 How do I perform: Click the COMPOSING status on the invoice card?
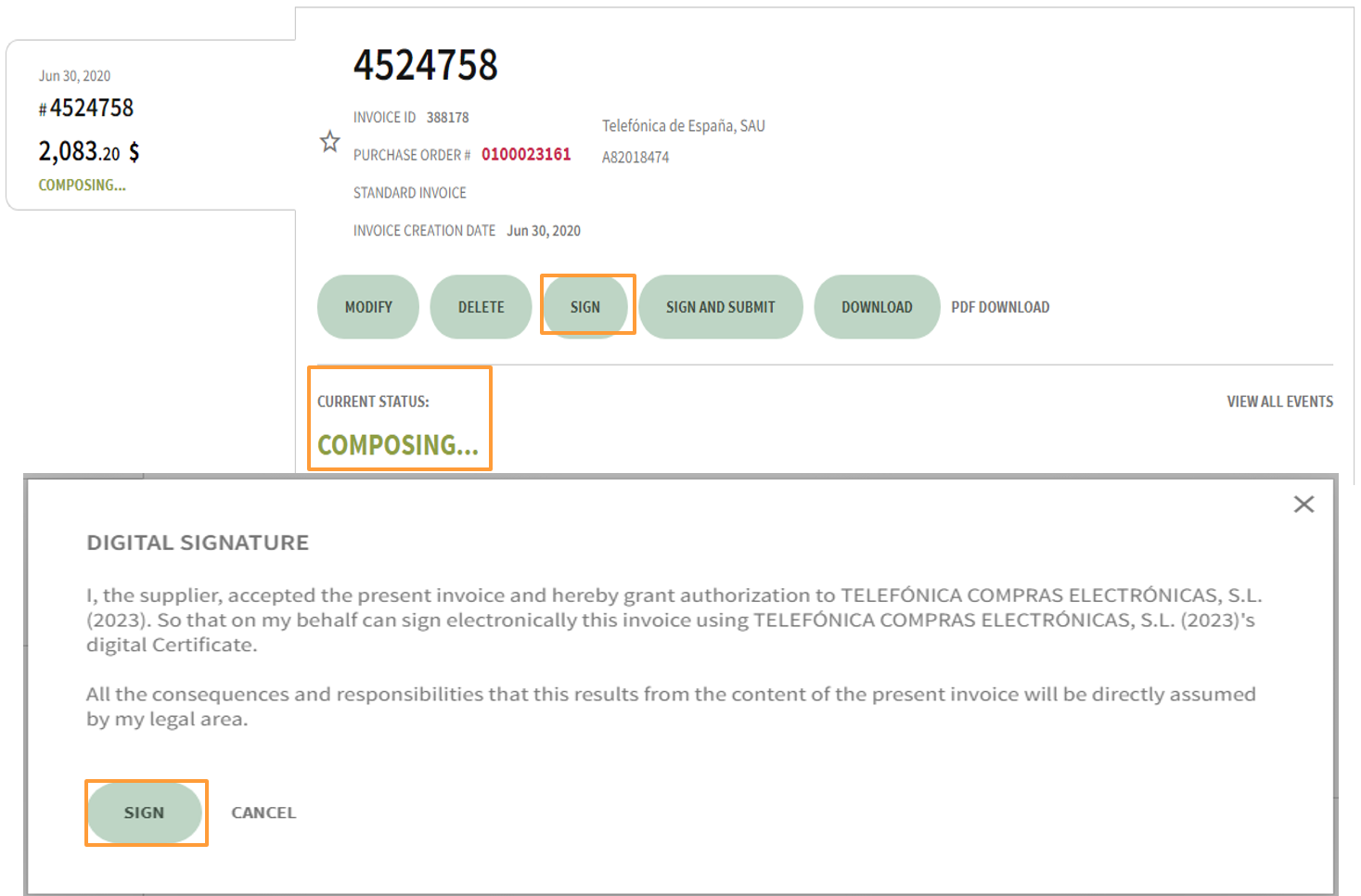coord(82,185)
